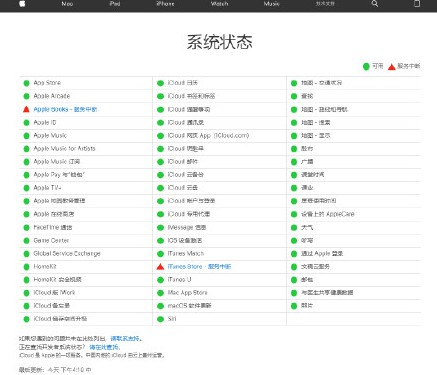
Task: Click the green status dot beside App Store
Action: tap(26, 83)
